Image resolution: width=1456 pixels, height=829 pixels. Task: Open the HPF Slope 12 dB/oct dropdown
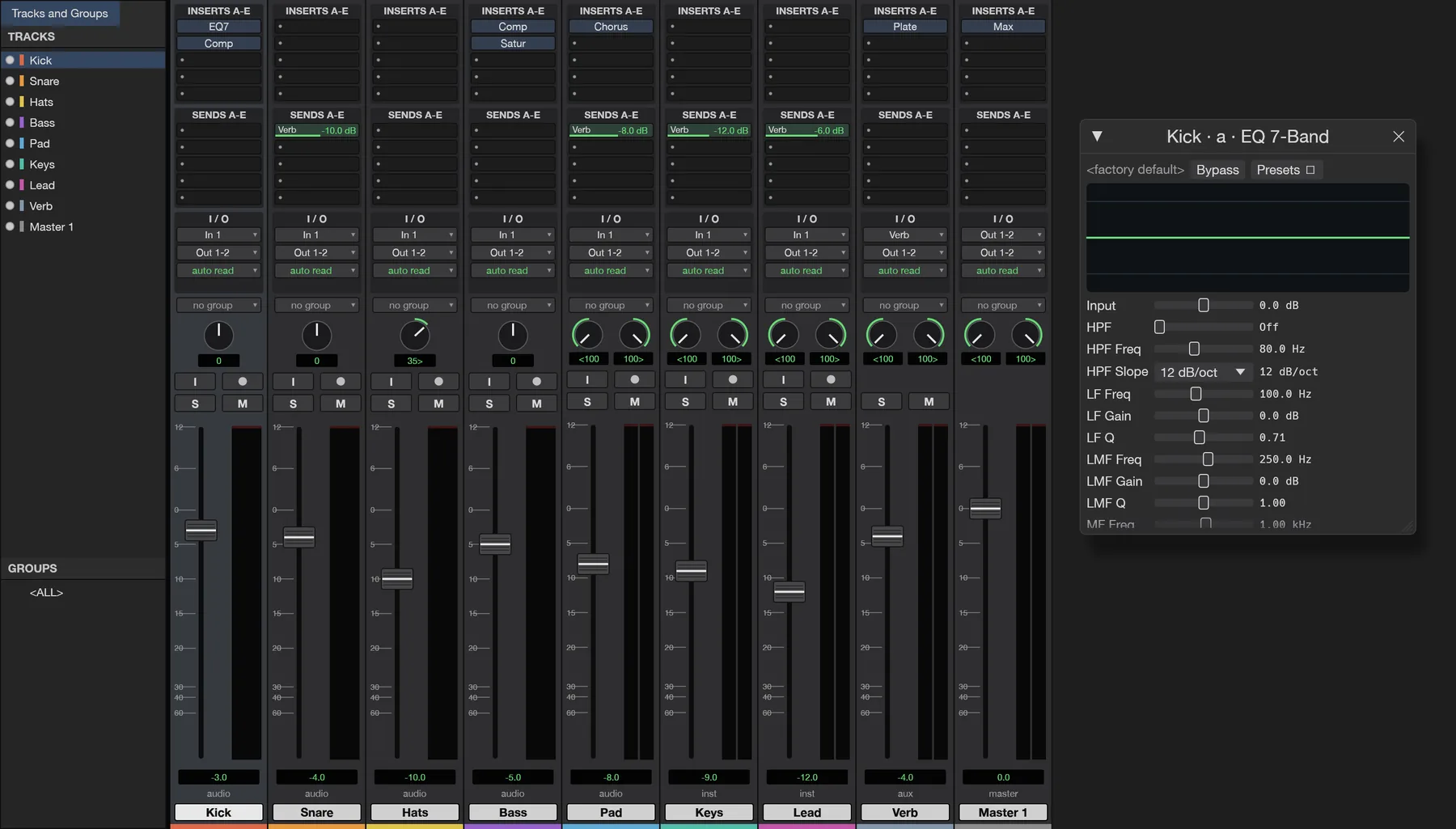click(x=1203, y=372)
